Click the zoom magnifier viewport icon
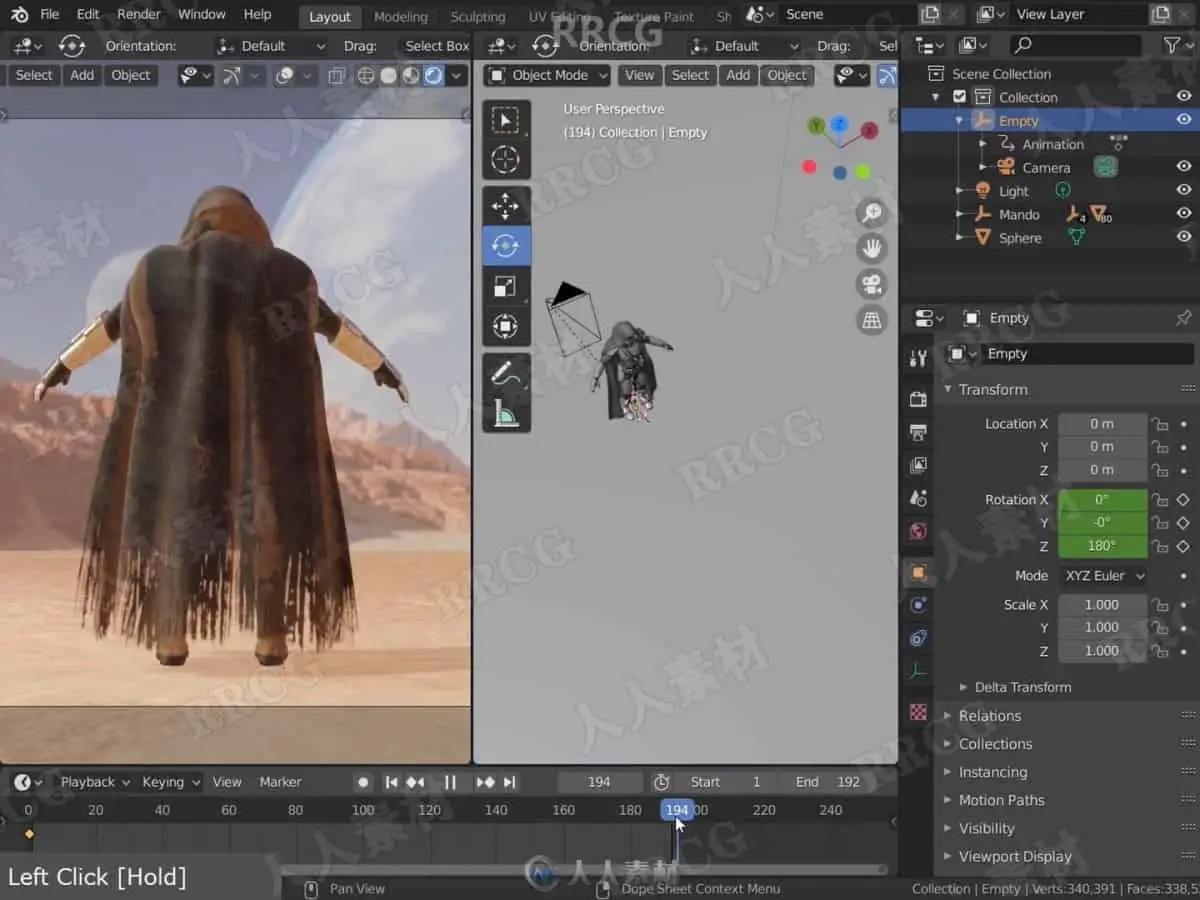 coord(872,212)
